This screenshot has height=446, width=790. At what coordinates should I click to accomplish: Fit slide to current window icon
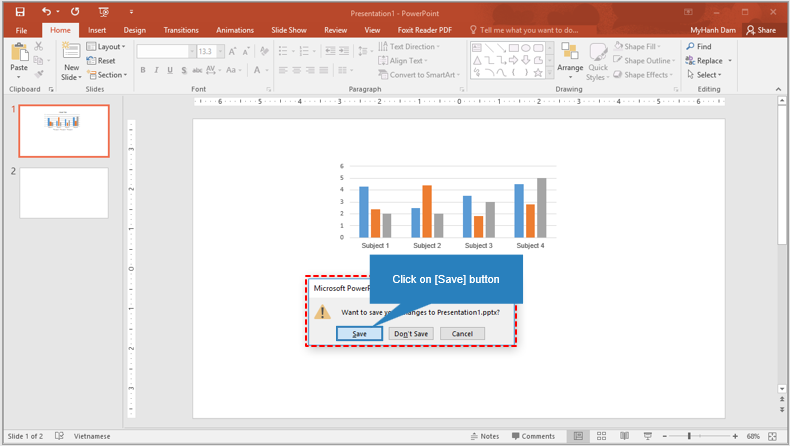pyautogui.click(x=772, y=436)
